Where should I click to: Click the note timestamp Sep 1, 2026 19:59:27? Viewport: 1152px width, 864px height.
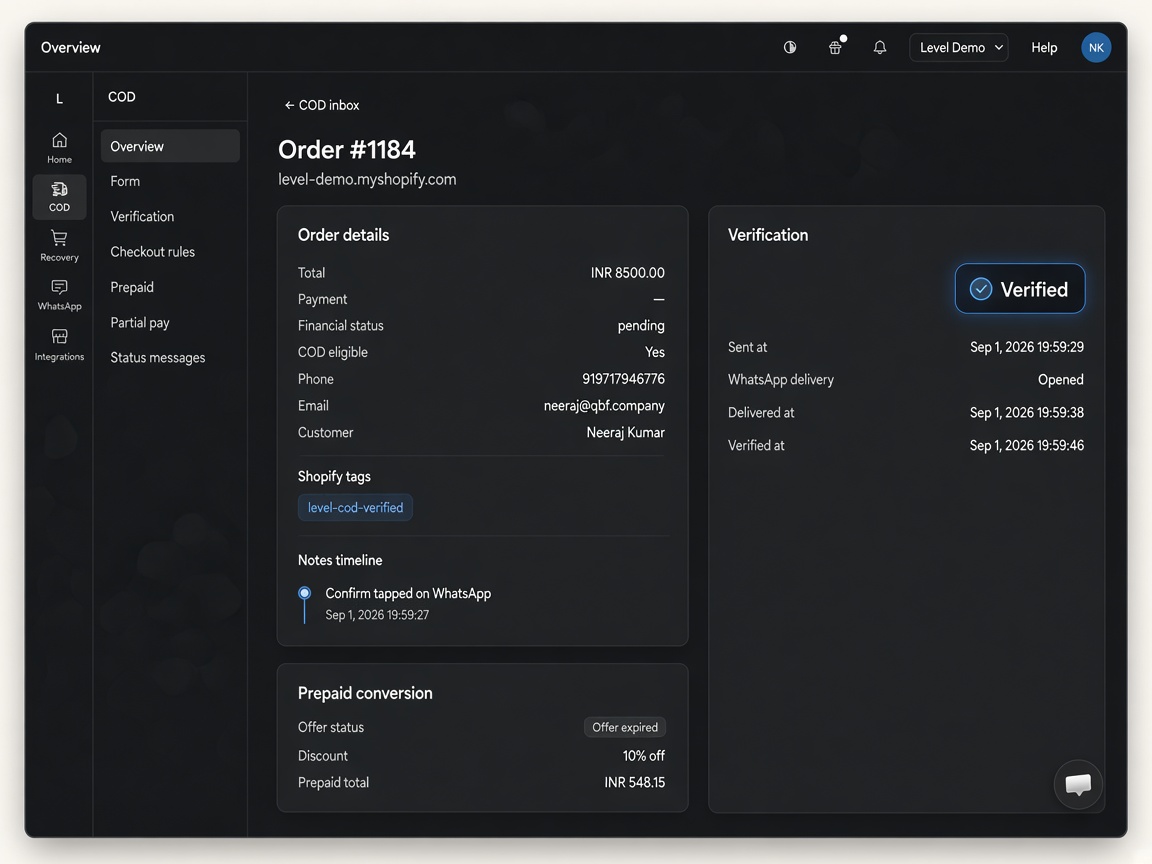point(377,615)
